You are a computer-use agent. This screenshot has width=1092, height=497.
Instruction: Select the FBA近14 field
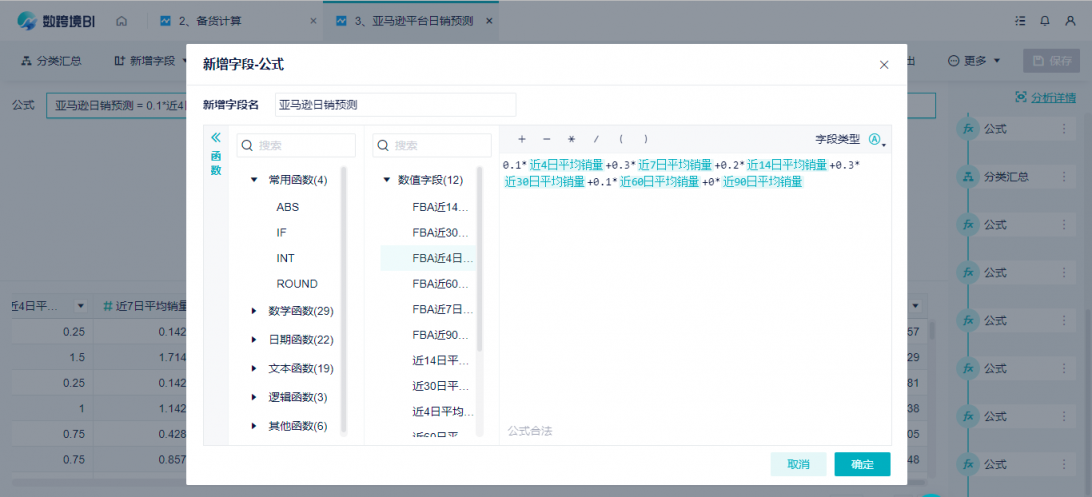click(x=440, y=207)
